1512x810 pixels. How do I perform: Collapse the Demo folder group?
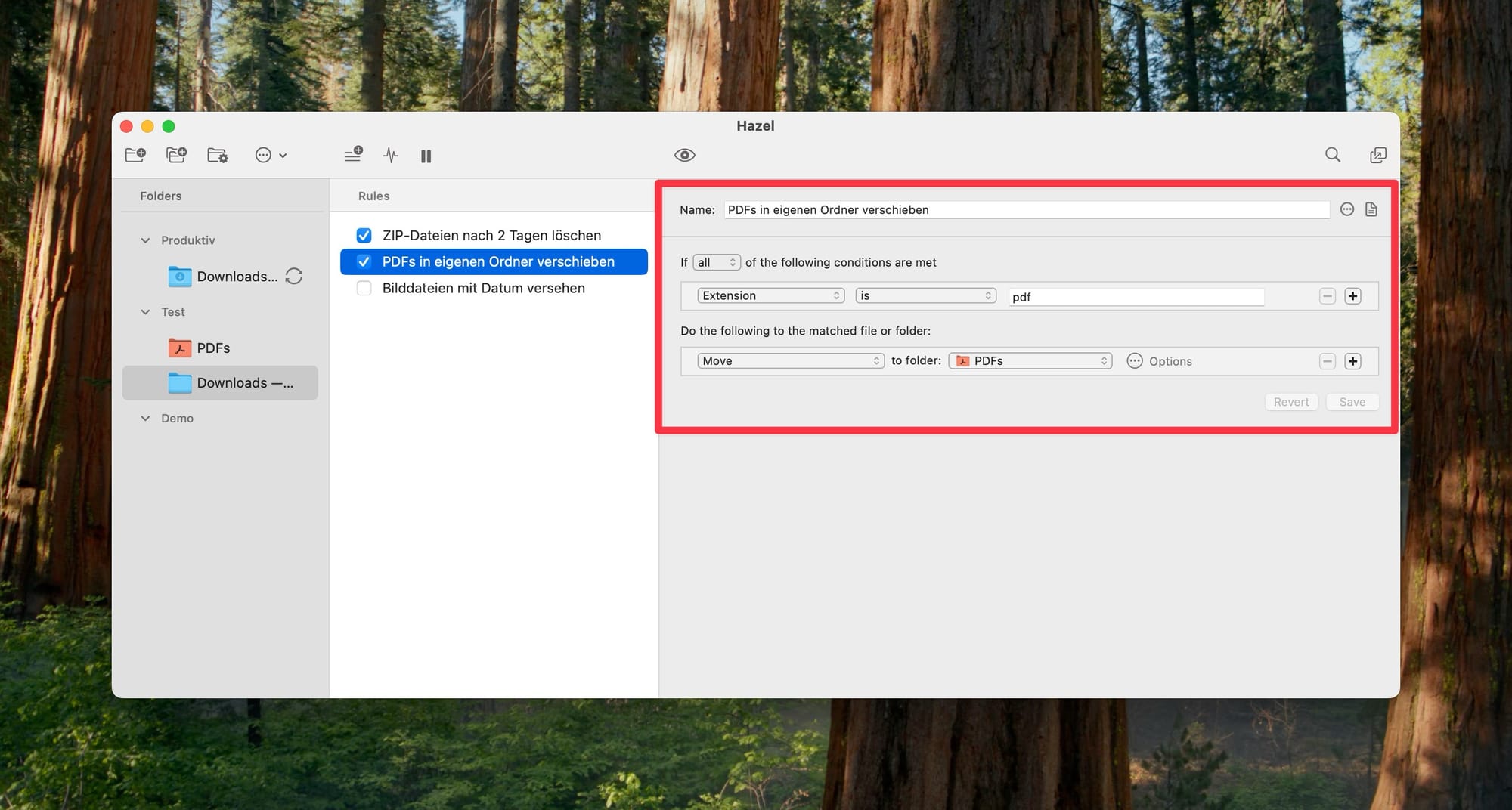coord(145,419)
